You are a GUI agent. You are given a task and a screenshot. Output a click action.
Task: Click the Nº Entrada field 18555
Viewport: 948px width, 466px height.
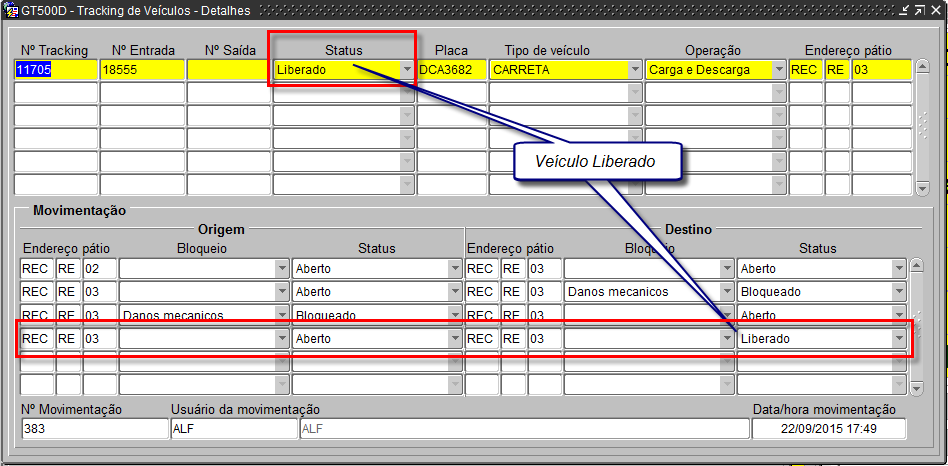click(x=142, y=70)
